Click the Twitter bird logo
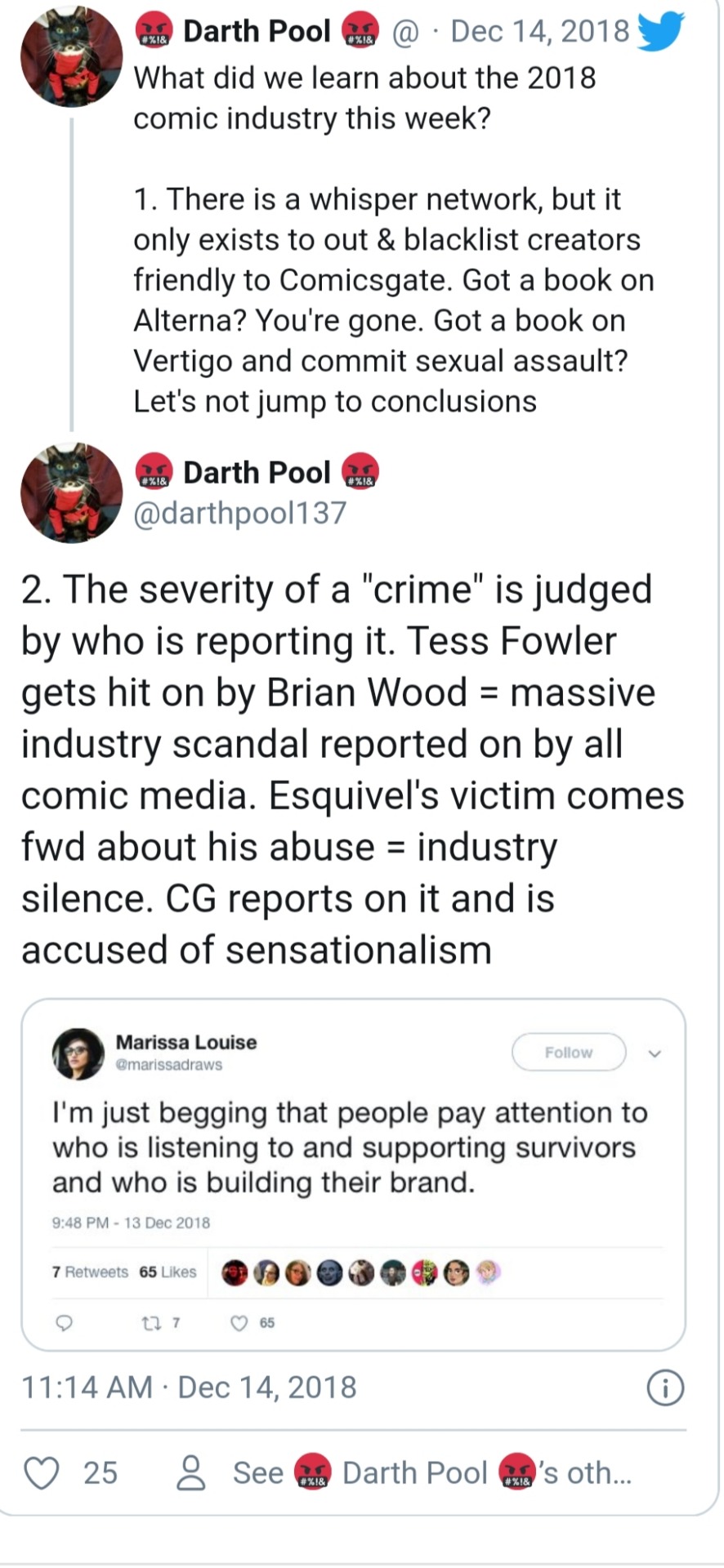Screen dimensions: 724x1568 (659, 32)
